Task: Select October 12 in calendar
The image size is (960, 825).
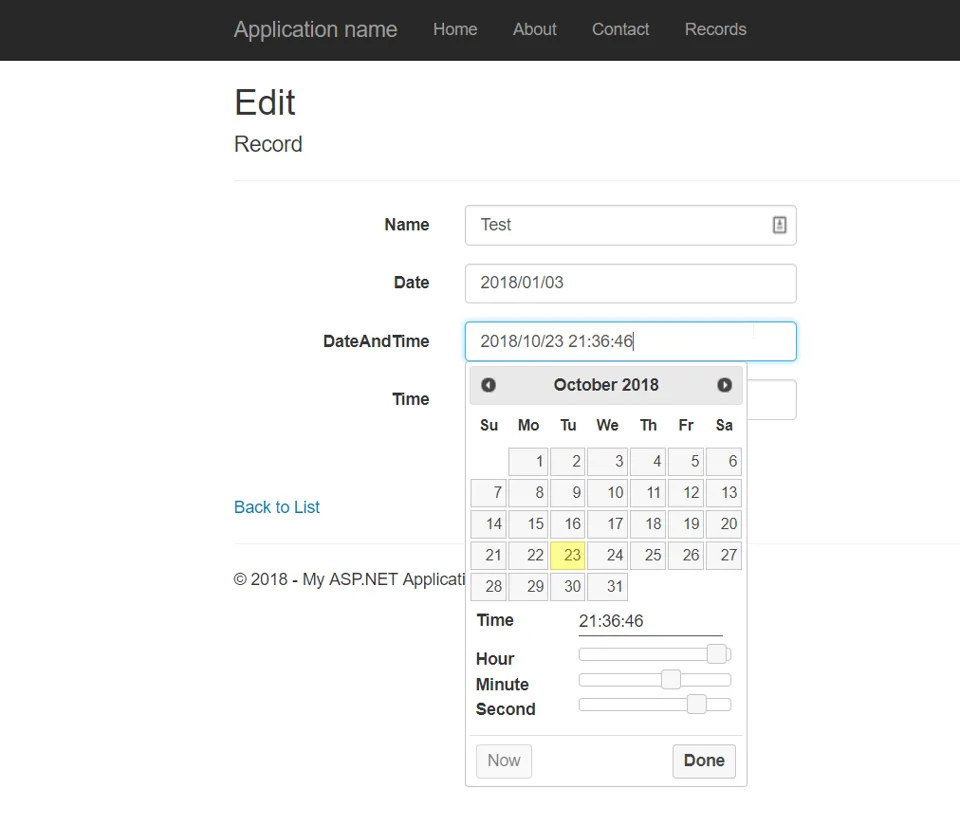Action: [x=686, y=493]
